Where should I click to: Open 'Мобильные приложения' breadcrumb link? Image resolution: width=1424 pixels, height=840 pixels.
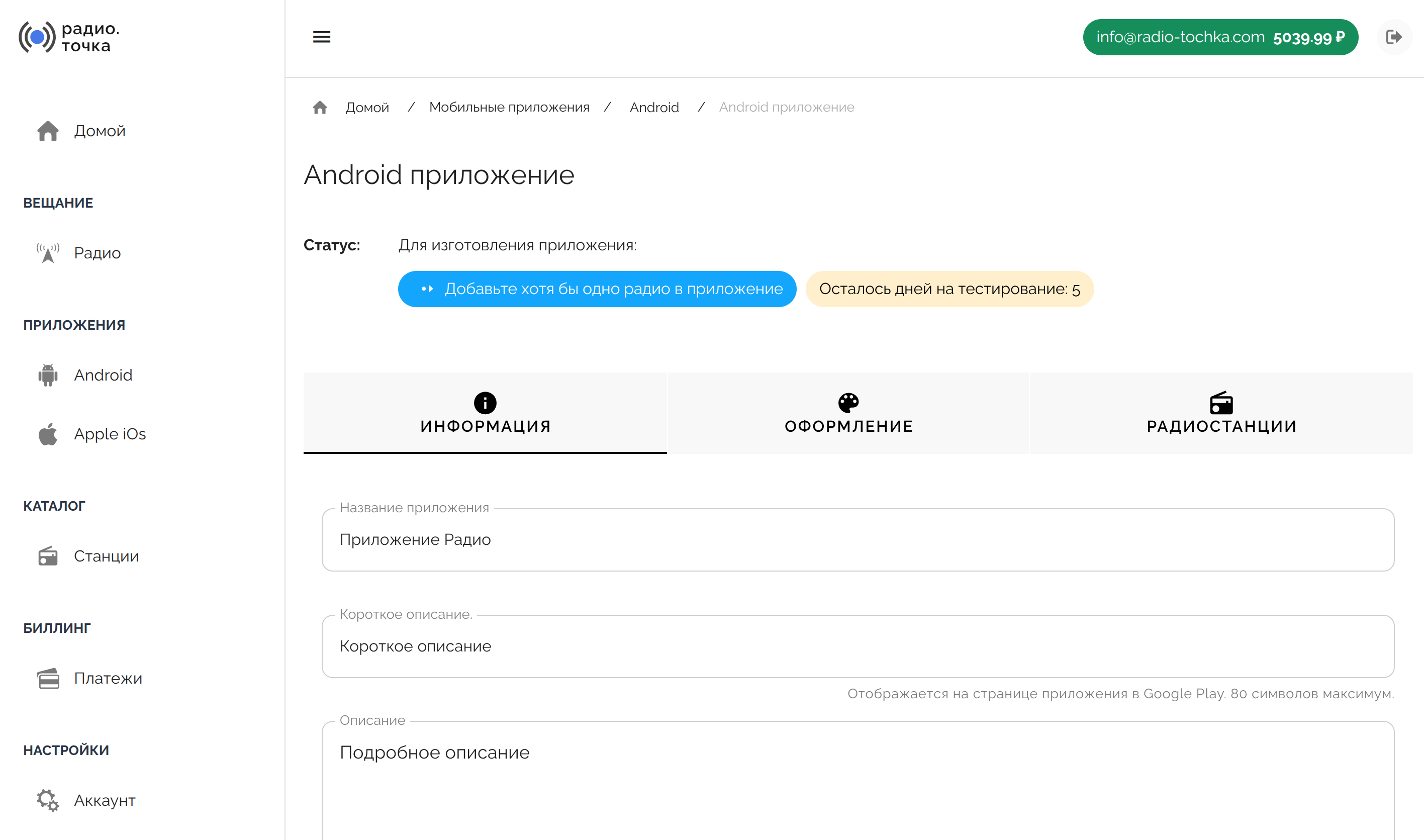(509, 108)
